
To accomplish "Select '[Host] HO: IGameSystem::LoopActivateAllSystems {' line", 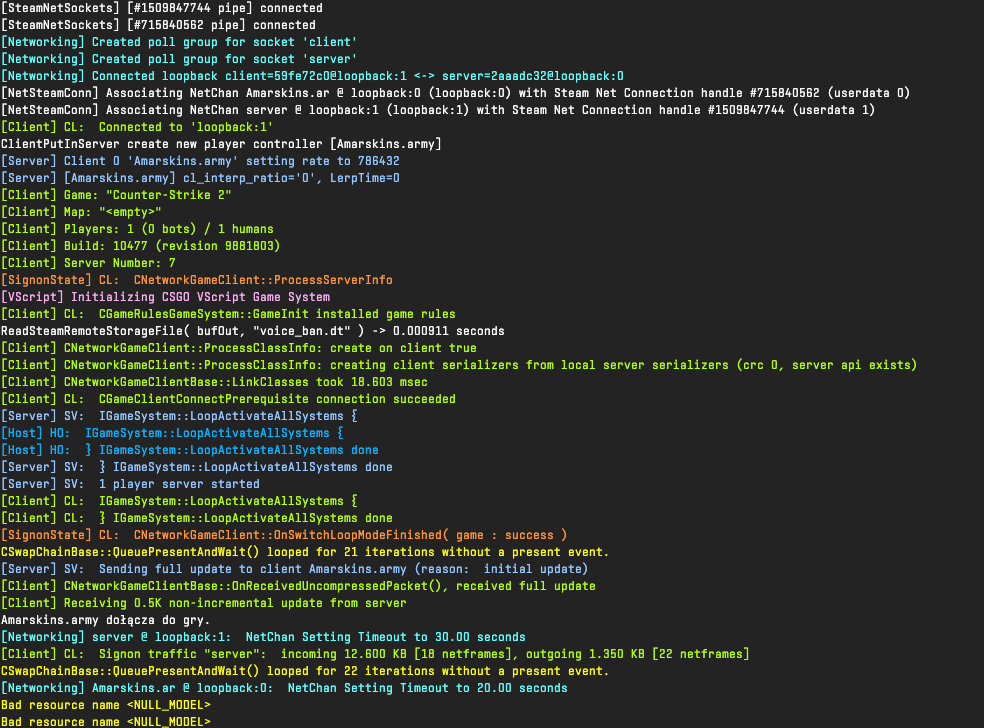I will click(172, 432).
